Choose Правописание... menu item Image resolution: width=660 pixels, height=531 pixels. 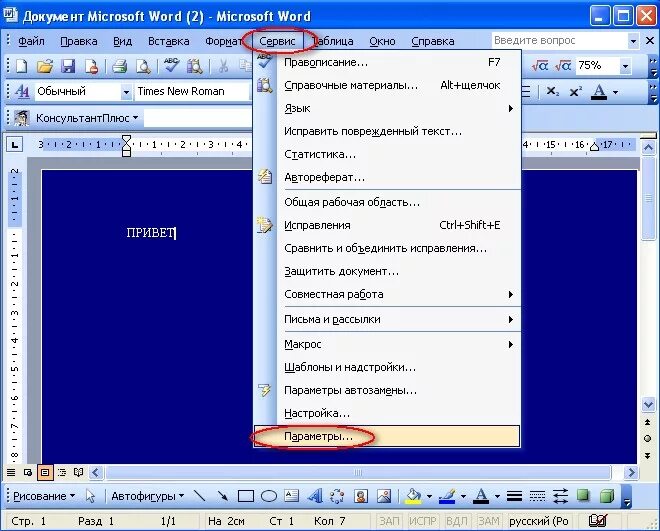coord(387,62)
